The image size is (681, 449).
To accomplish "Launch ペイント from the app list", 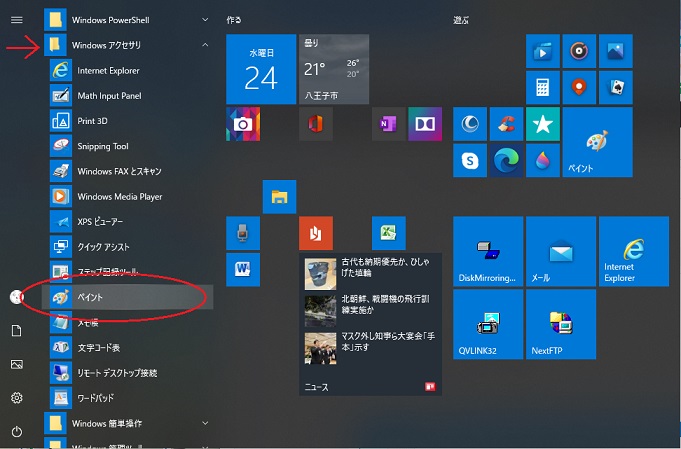I will coord(128,297).
